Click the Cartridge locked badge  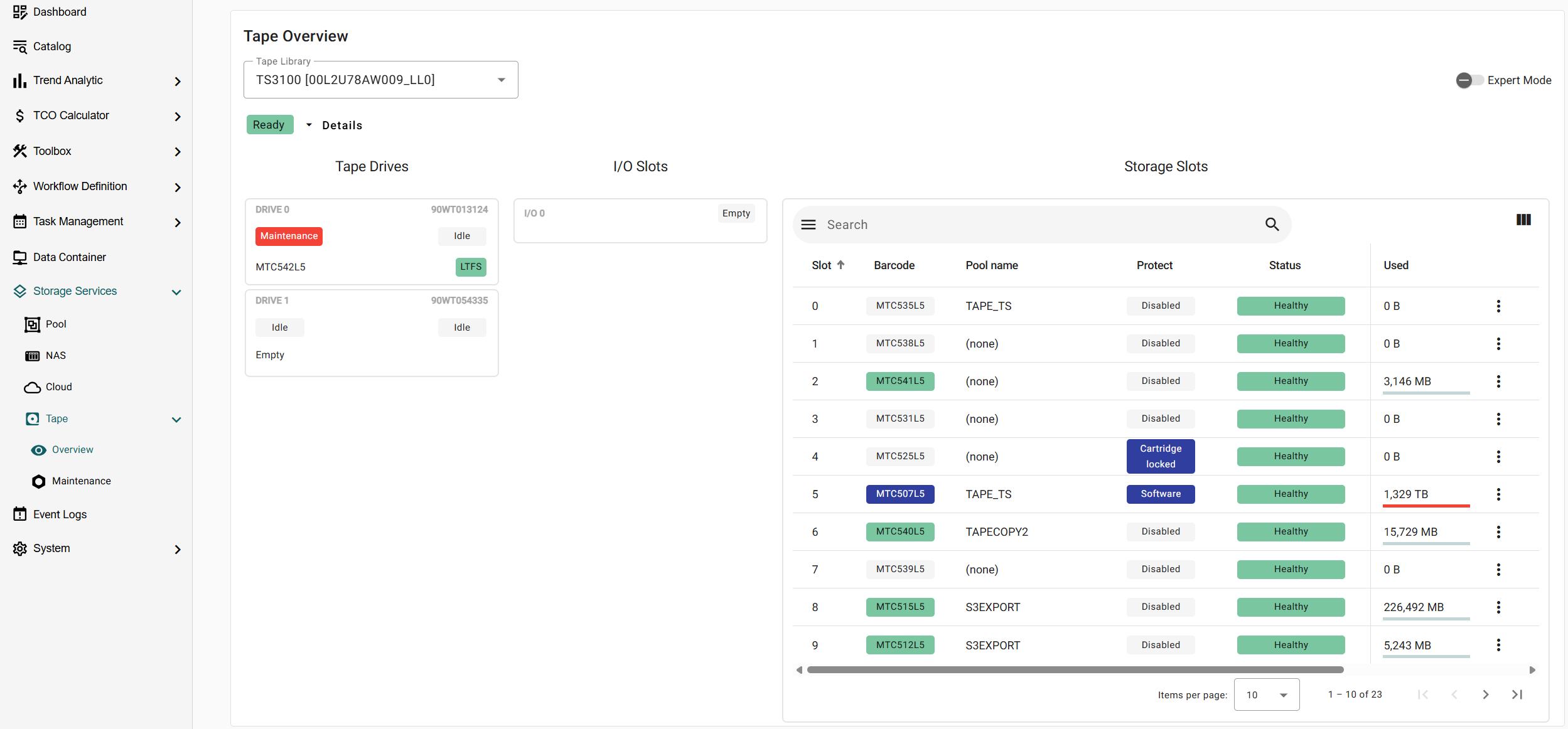(1160, 456)
